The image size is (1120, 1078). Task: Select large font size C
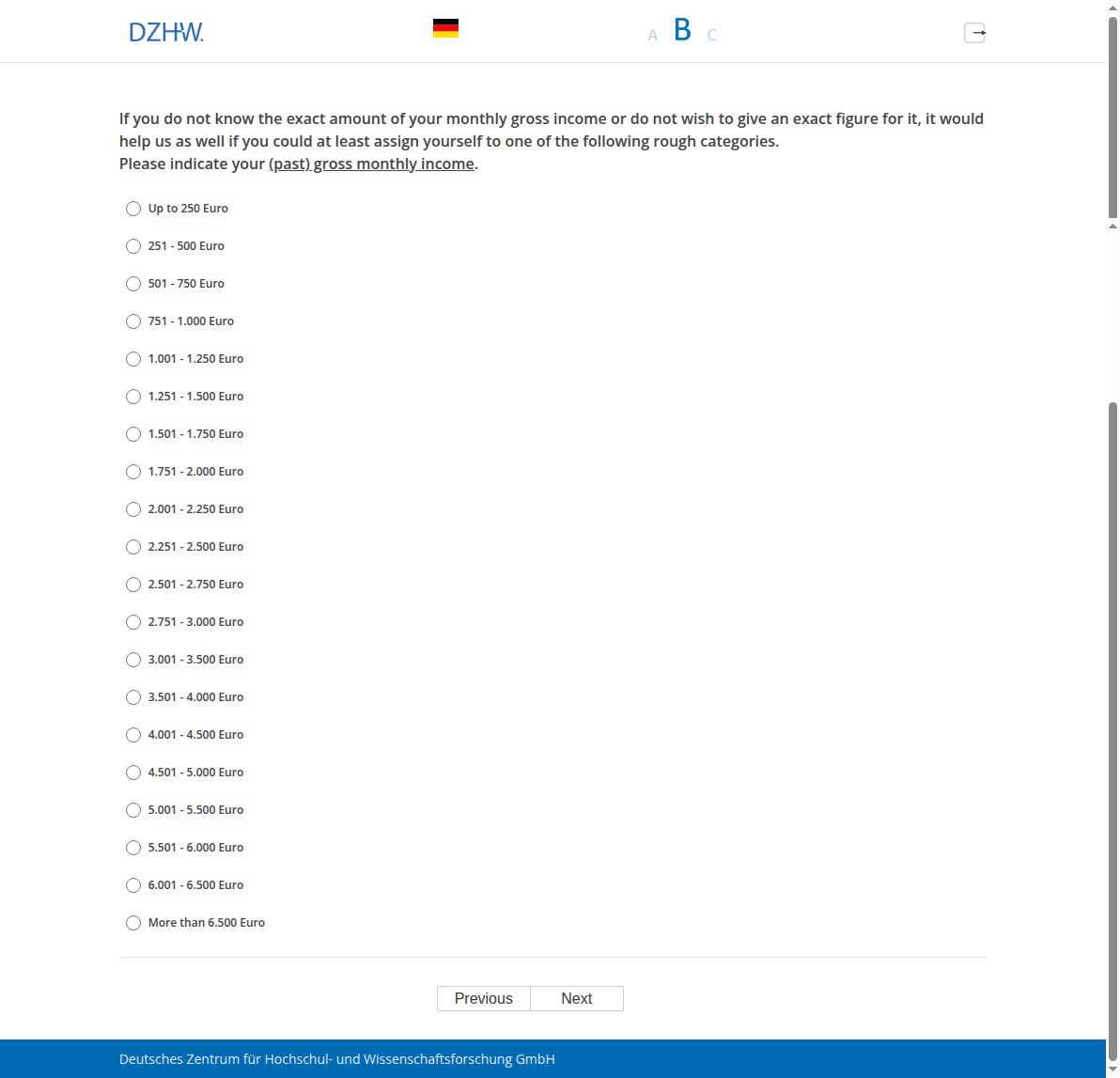[x=711, y=35]
